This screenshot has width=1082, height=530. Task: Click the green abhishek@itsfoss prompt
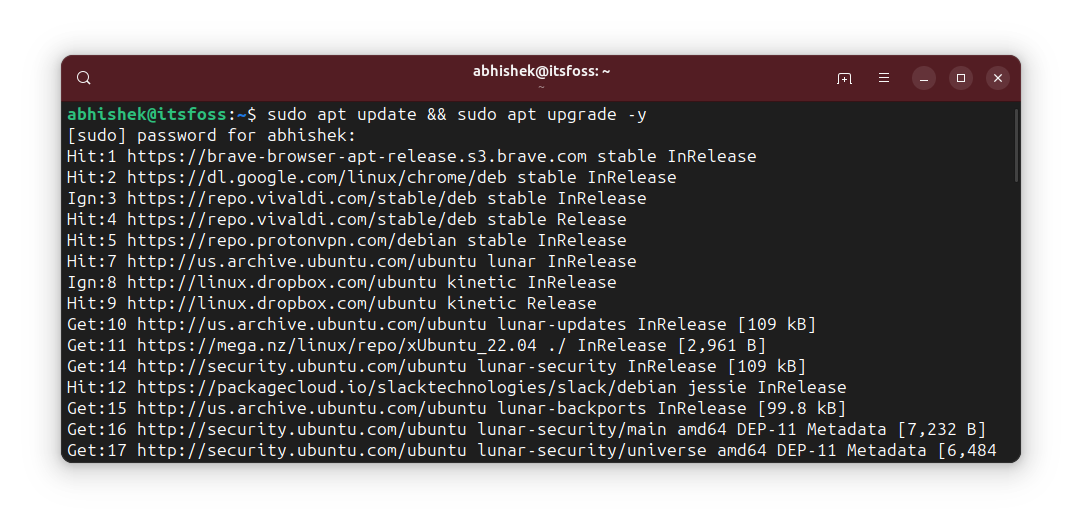tap(147, 115)
